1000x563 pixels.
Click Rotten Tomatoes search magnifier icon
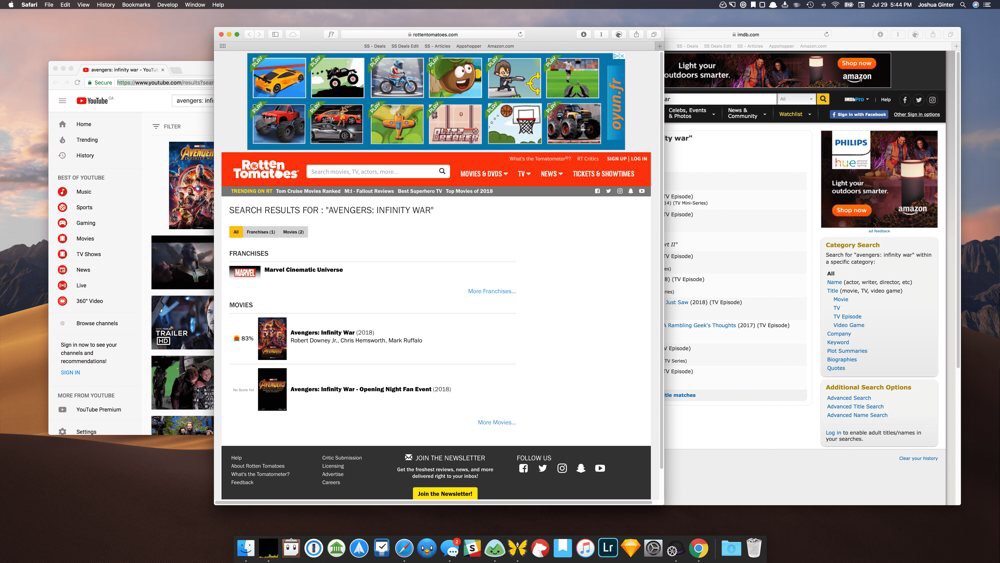point(442,172)
